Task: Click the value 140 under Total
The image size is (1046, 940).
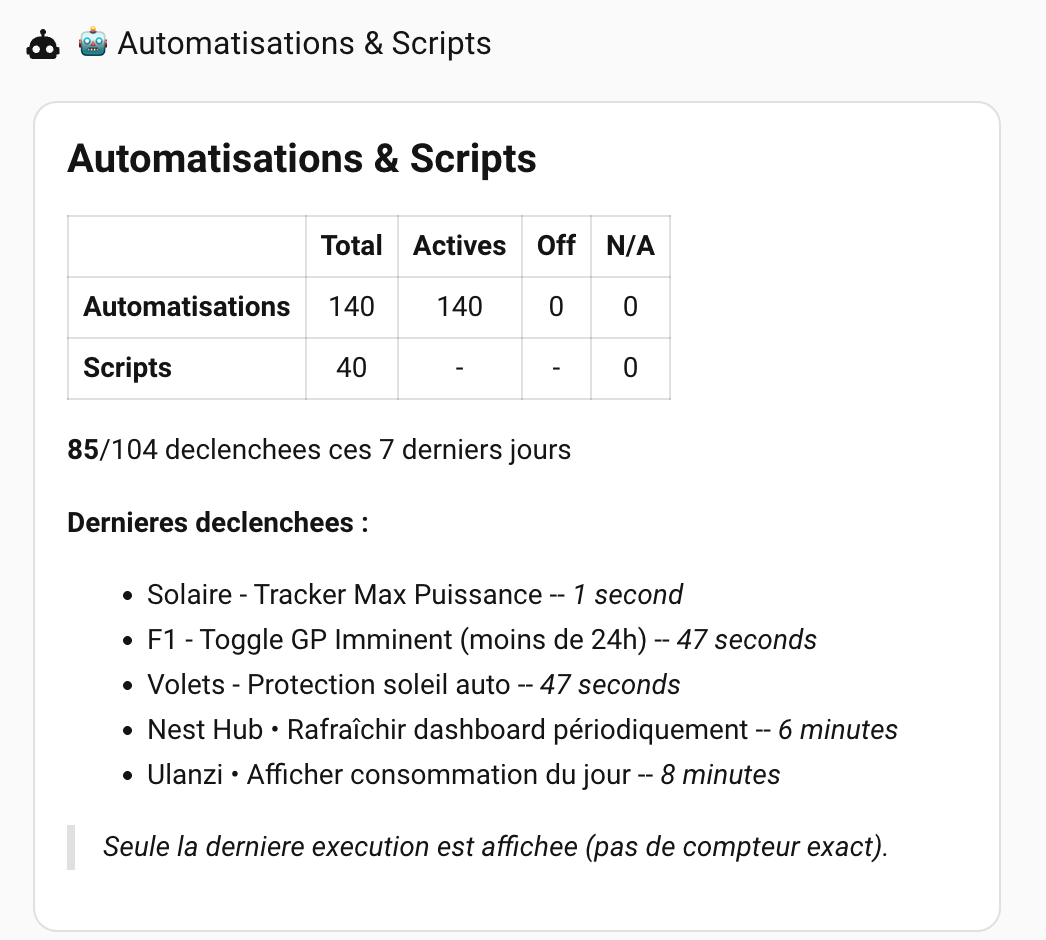Action: 351,307
